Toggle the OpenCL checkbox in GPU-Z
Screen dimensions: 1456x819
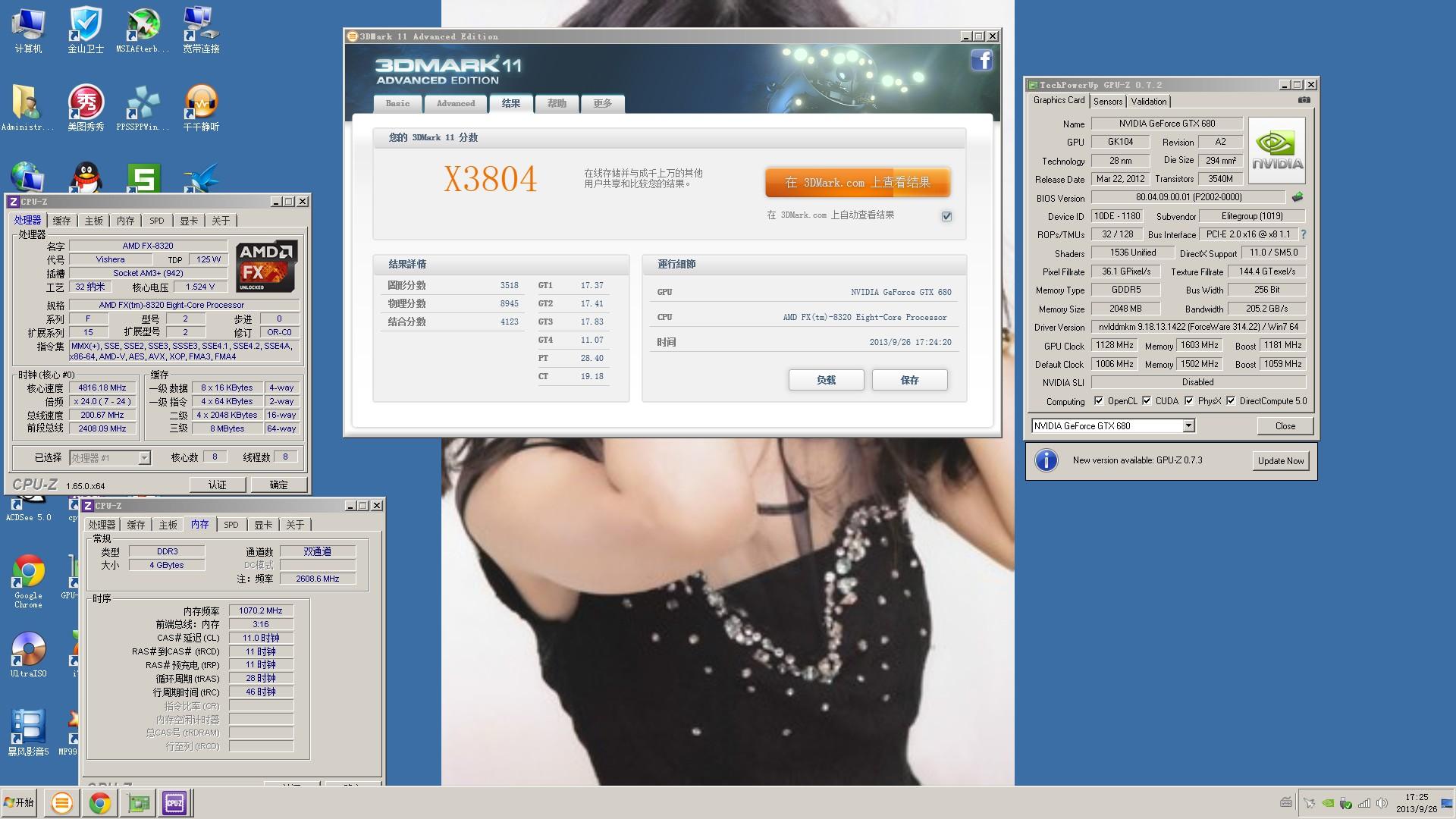click(1098, 401)
